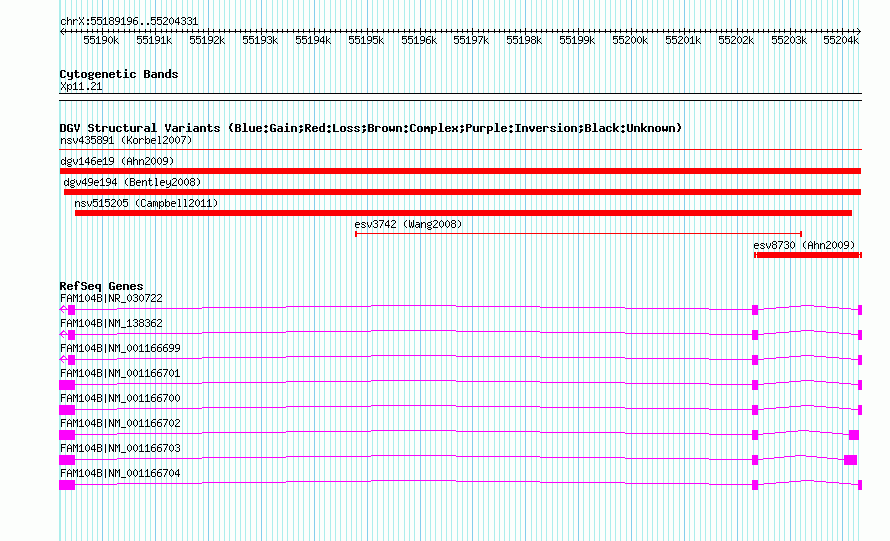Select variant label esv3742 (Wang2008)

pyautogui.click(x=408, y=224)
